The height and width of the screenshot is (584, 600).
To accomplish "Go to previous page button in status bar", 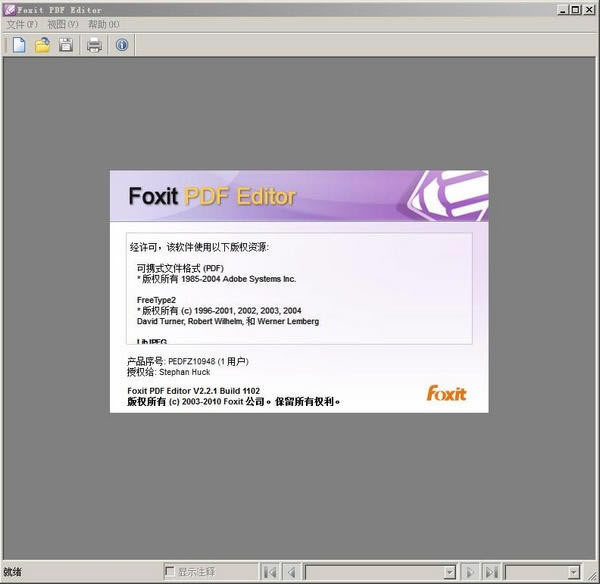I will tap(292, 572).
